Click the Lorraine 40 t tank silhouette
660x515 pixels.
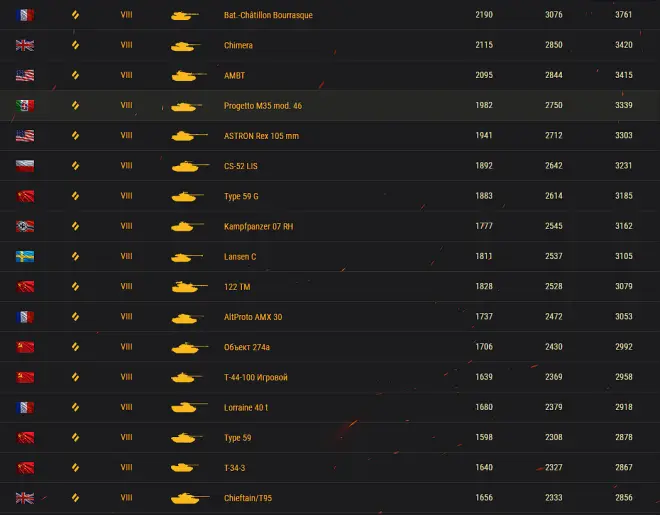pos(185,407)
